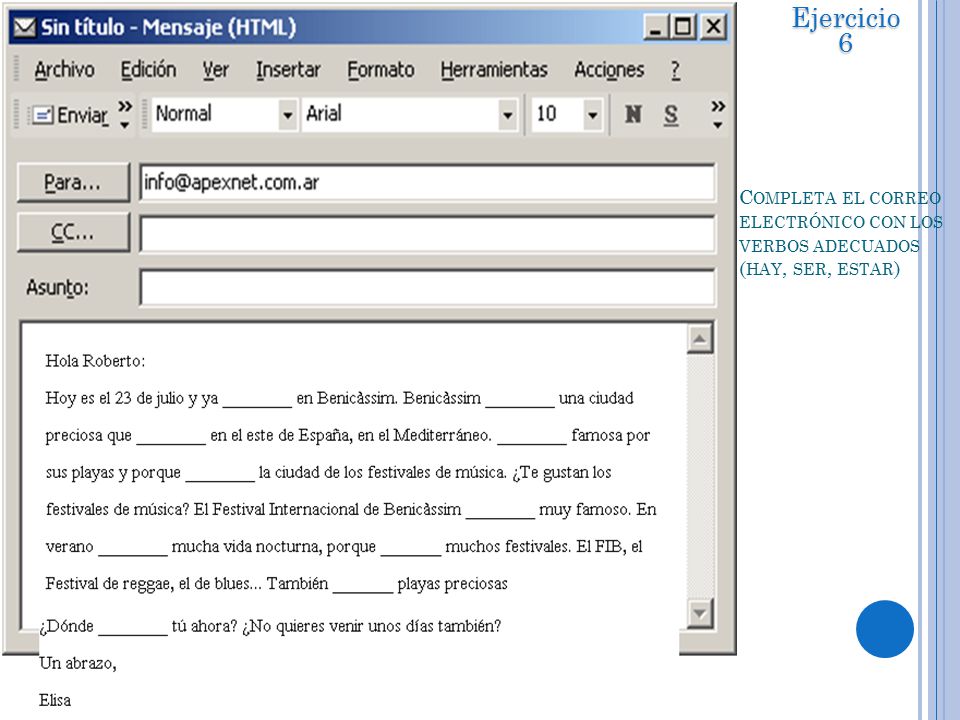The width and height of the screenshot is (960, 720).
Task: Click the blue circle on the slide
Action: (885, 629)
